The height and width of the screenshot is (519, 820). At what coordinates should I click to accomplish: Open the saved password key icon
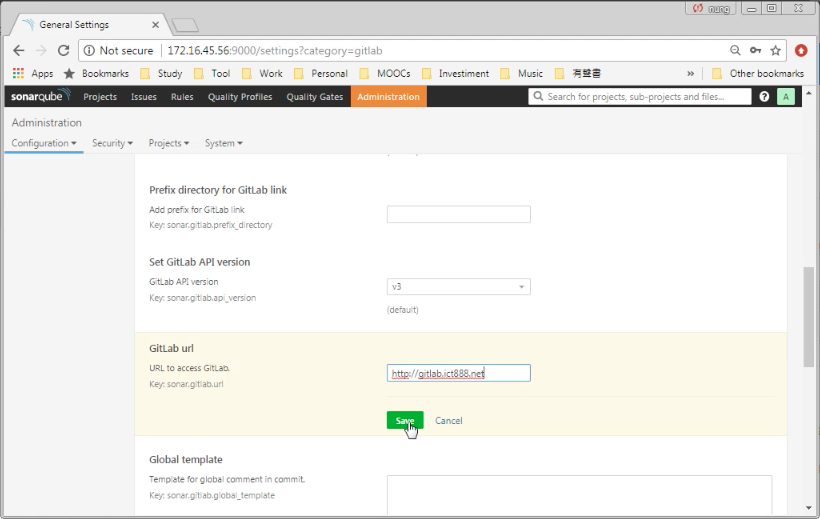pos(755,50)
